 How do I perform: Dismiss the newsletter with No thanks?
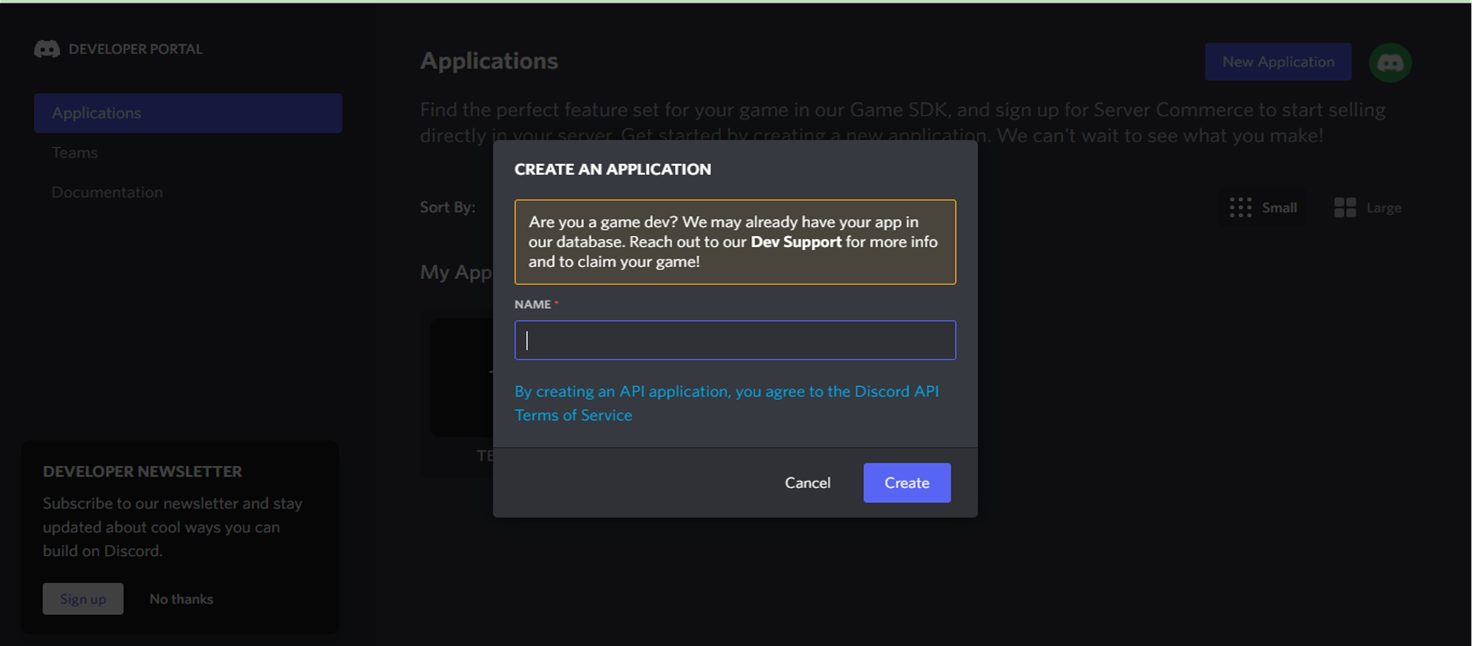tap(181, 599)
